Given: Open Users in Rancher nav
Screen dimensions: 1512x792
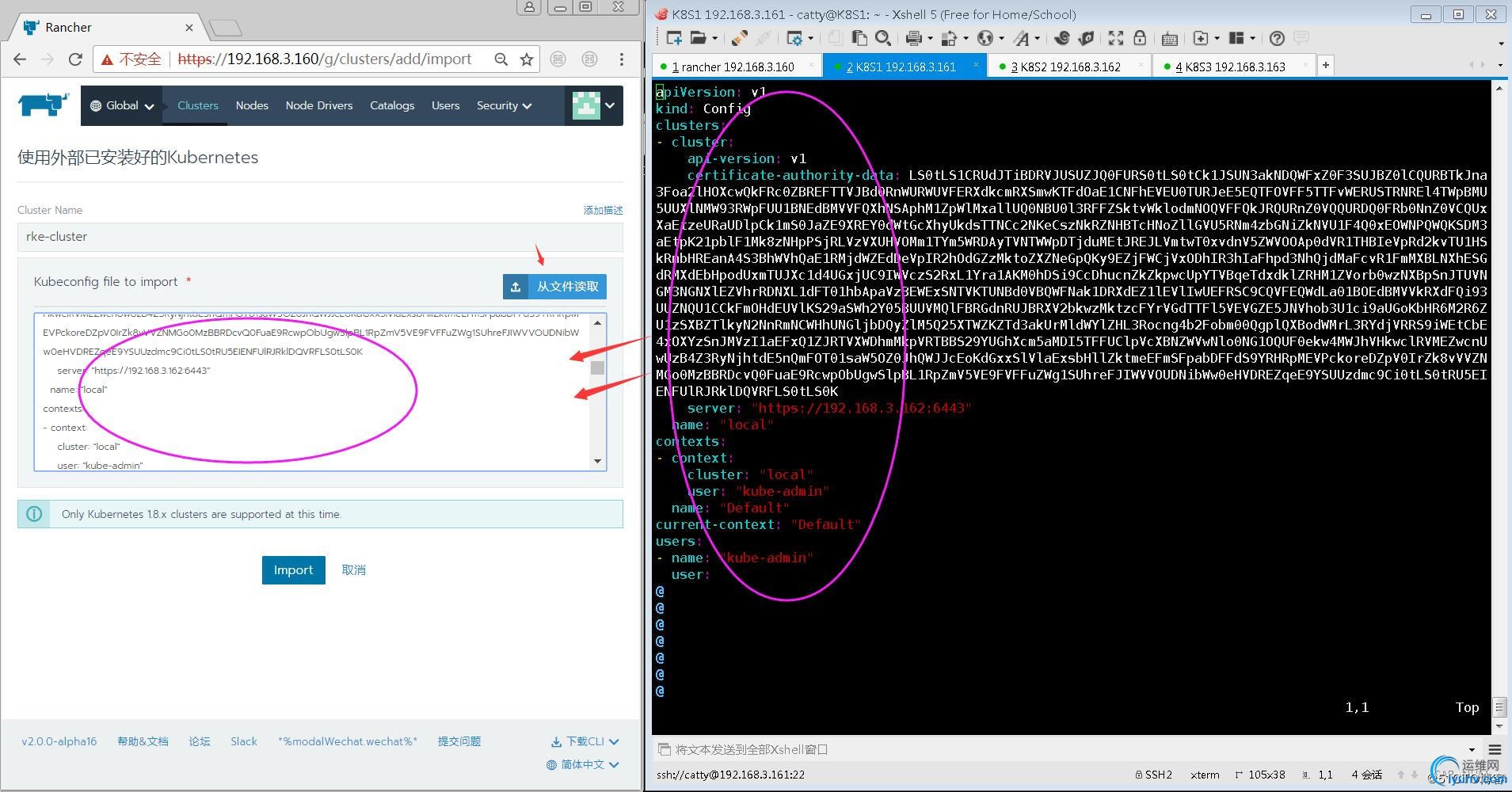Looking at the screenshot, I should coord(445,105).
